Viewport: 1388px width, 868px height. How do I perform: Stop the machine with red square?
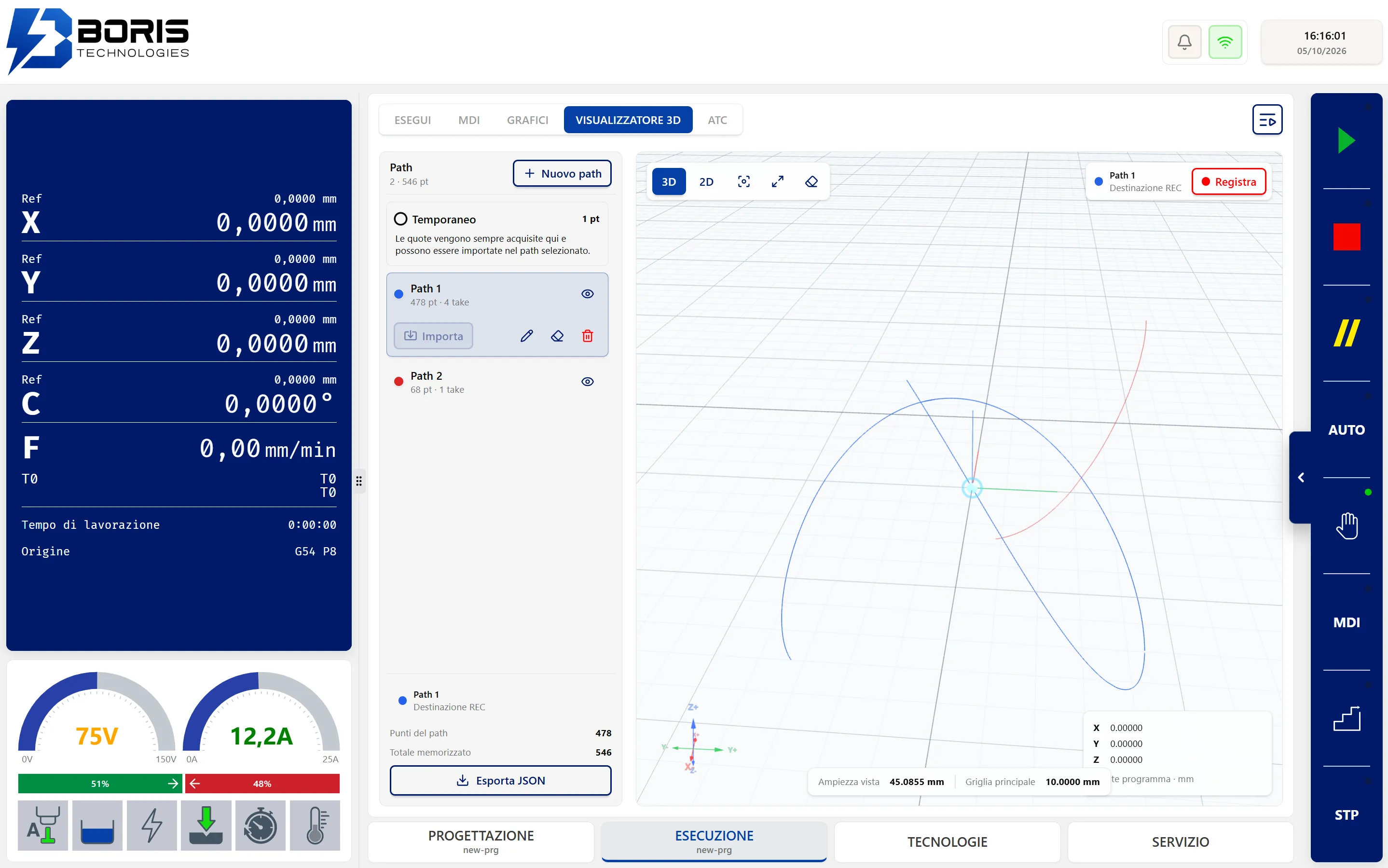click(1346, 236)
